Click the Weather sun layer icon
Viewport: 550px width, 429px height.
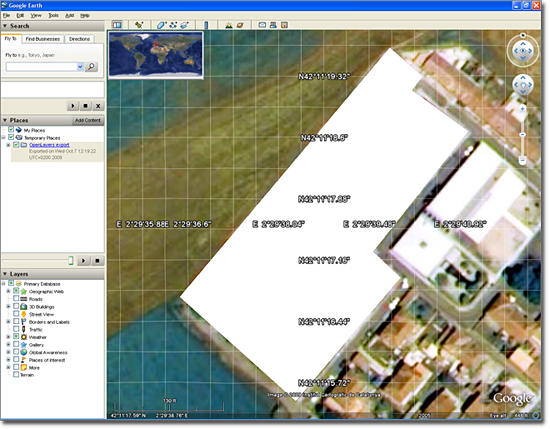24,337
